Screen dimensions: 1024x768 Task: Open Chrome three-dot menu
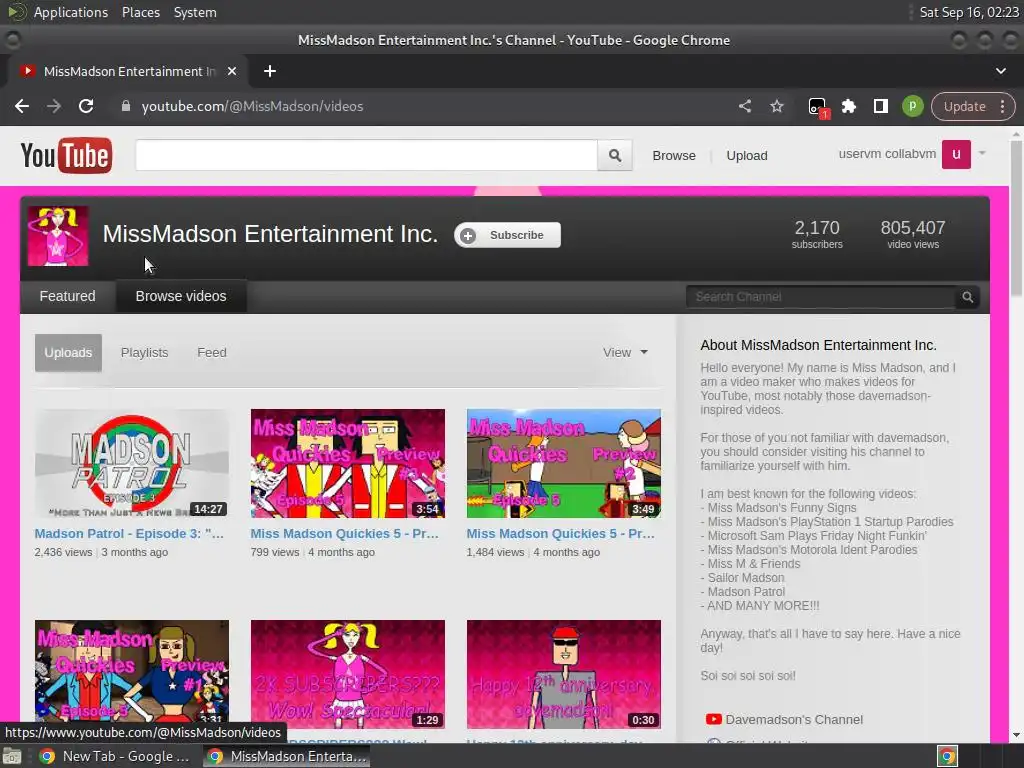1002,106
